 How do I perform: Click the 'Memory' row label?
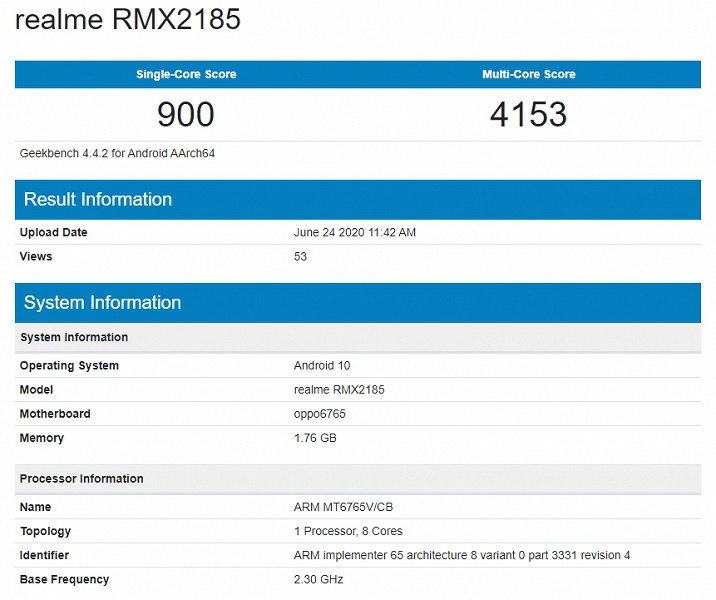point(42,438)
